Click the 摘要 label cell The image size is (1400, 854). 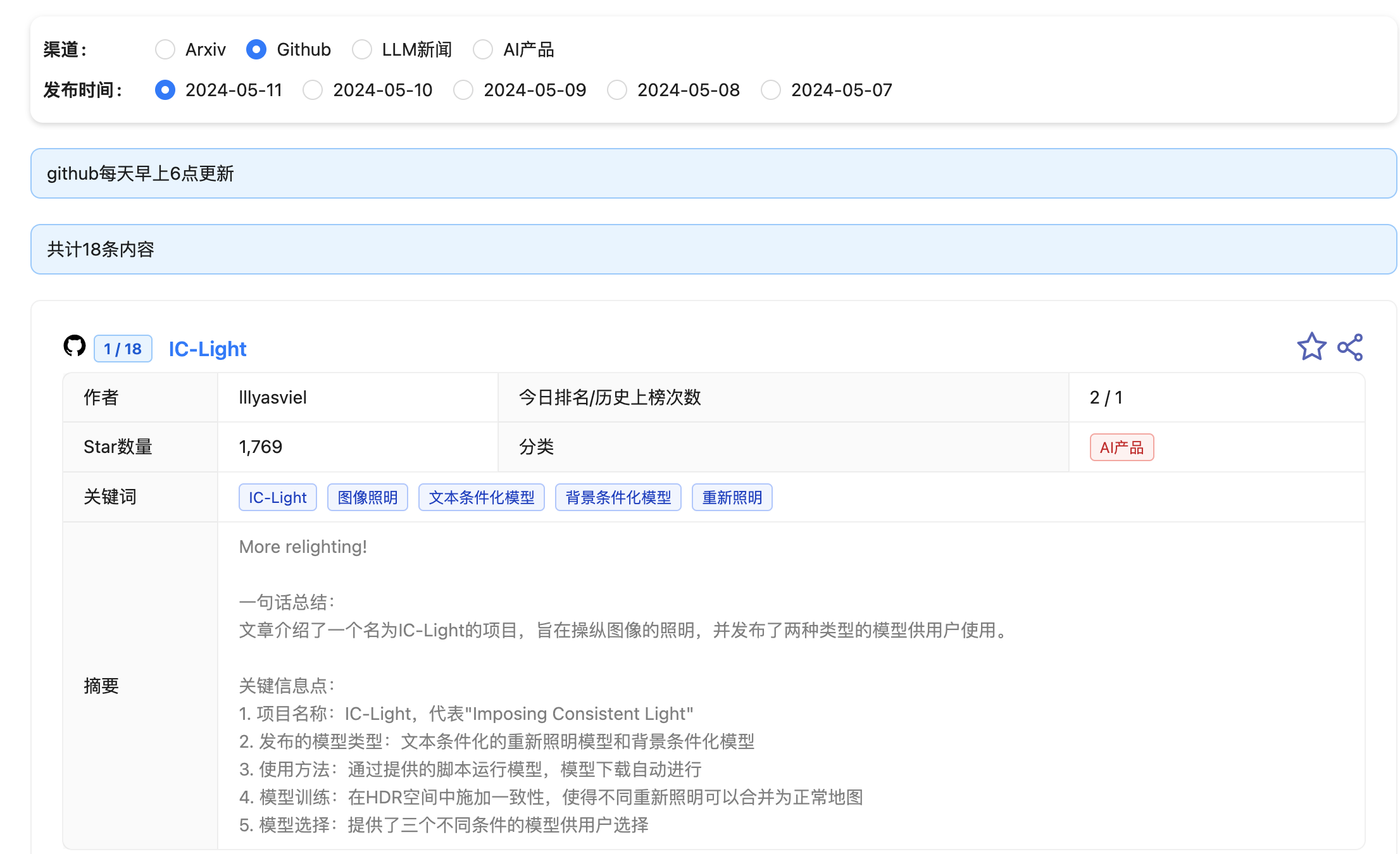tap(140, 686)
